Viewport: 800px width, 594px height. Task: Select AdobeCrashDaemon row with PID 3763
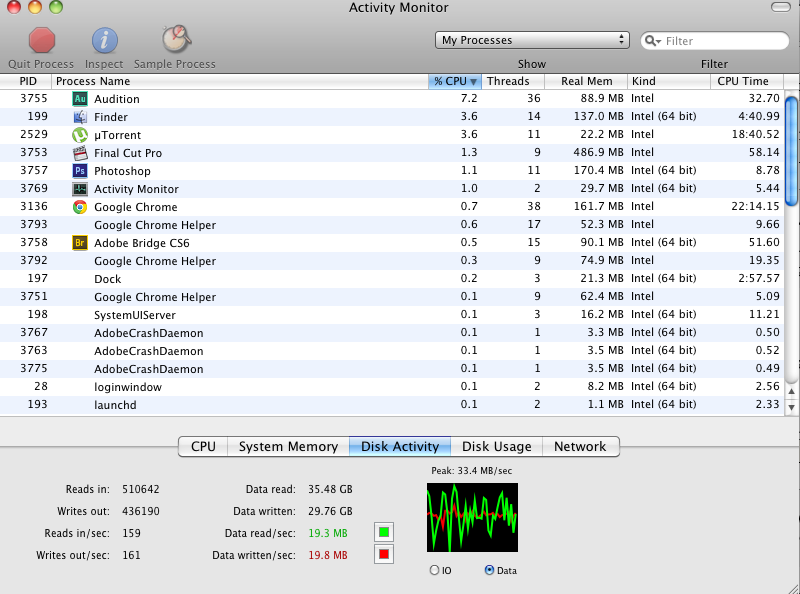click(x=392, y=351)
